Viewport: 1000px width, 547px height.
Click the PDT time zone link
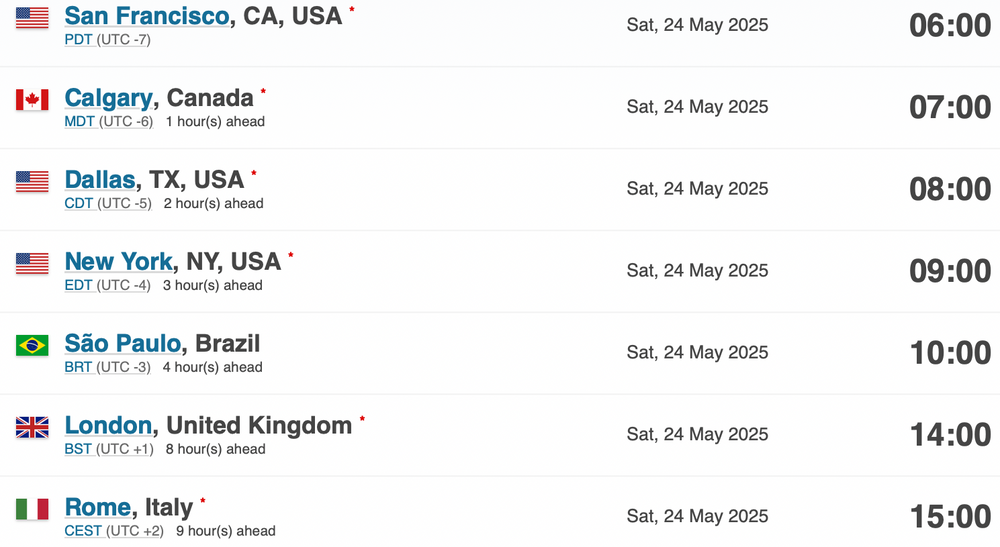pos(78,40)
